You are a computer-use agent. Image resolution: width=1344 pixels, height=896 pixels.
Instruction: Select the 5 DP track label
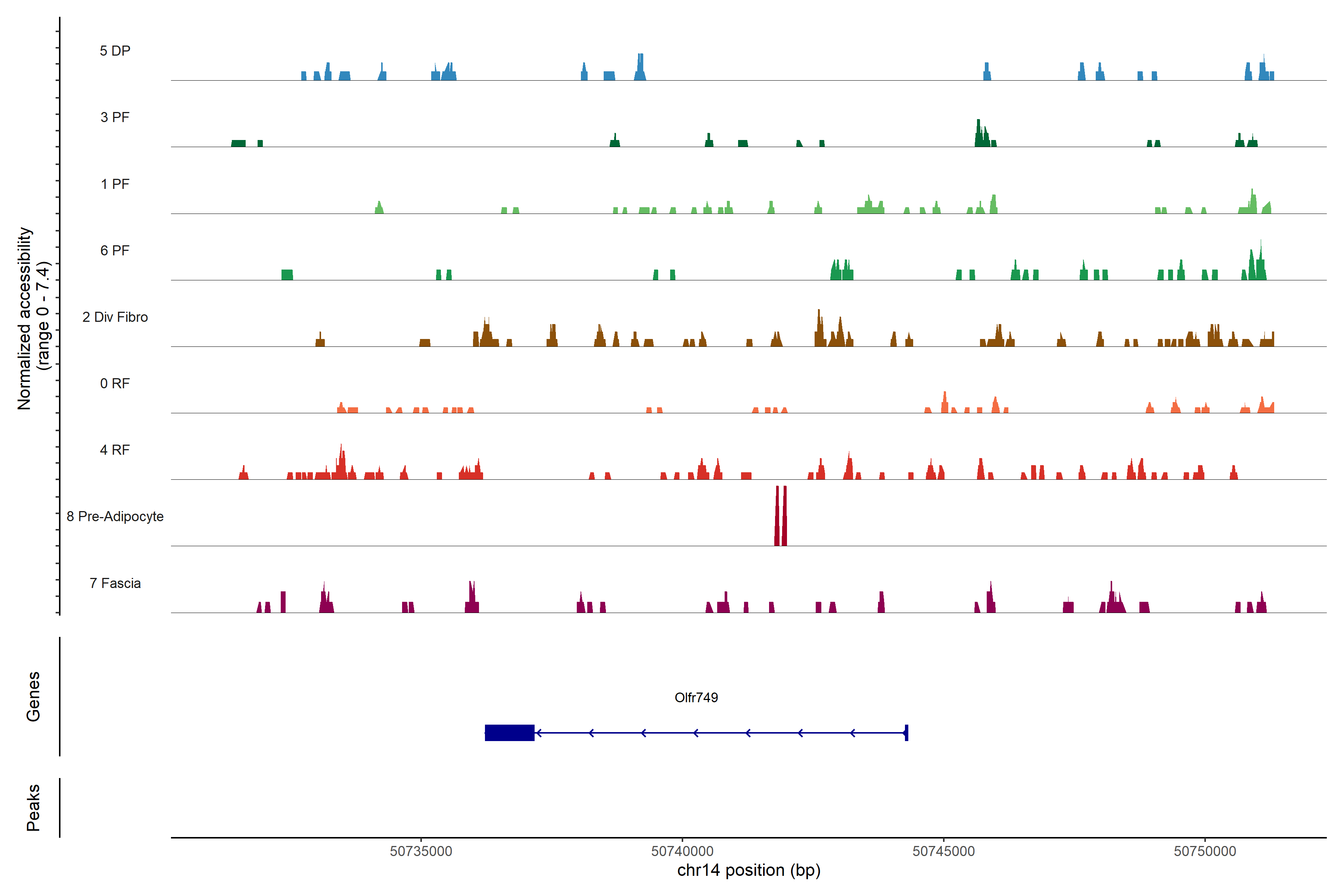pyautogui.click(x=115, y=51)
